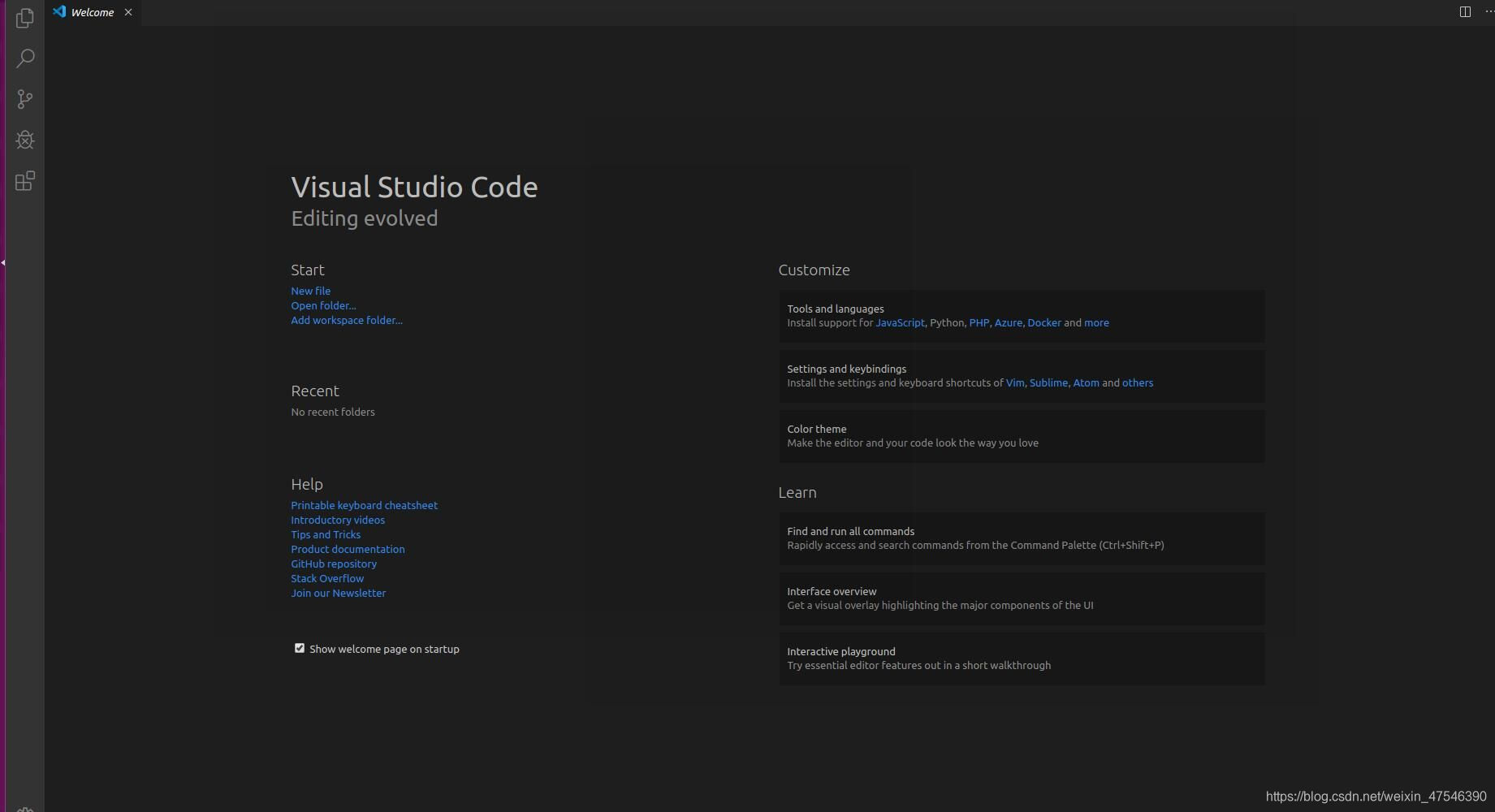Open the Debug view icon

pyautogui.click(x=25, y=140)
